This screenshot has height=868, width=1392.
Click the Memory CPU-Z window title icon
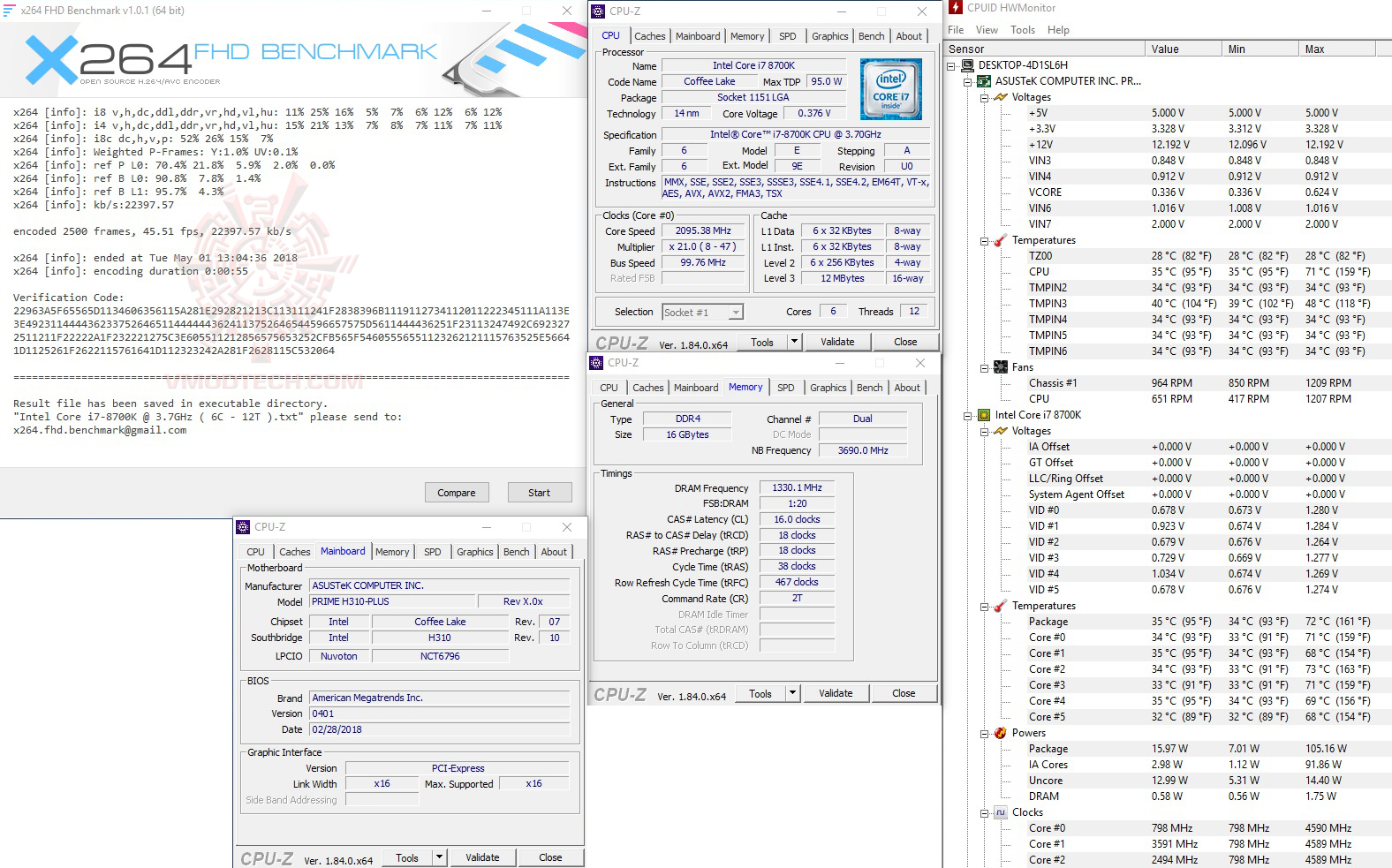click(x=596, y=363)
